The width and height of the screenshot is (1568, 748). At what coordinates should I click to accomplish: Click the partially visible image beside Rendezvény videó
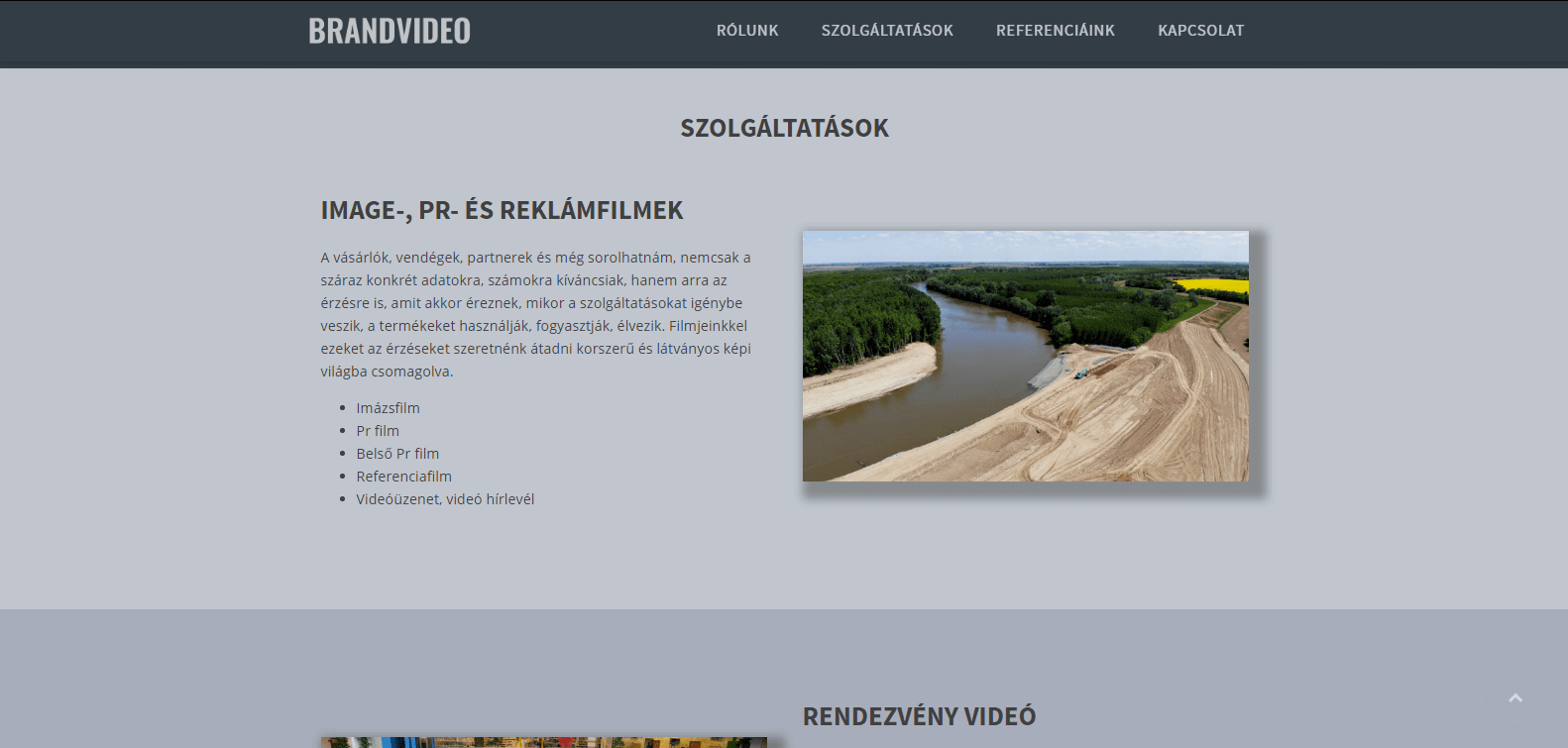coord(543,742)
